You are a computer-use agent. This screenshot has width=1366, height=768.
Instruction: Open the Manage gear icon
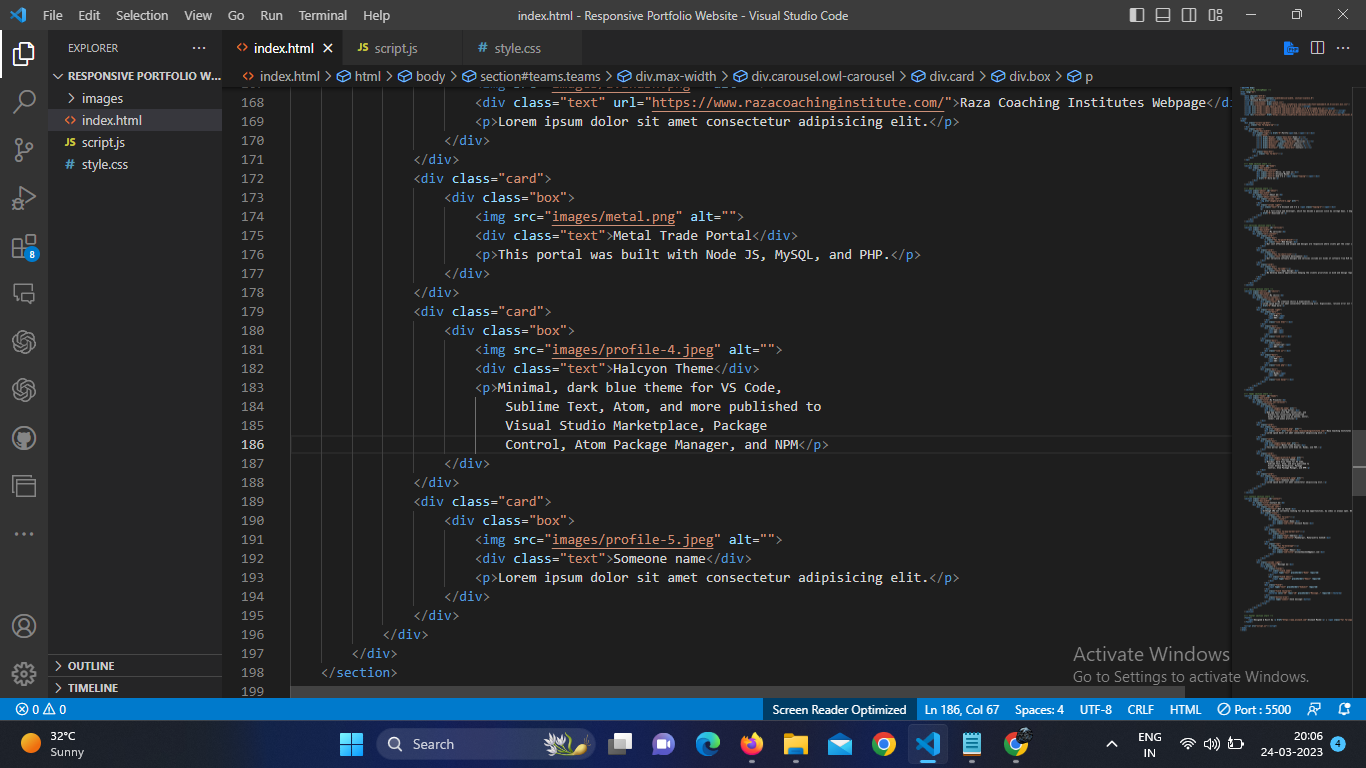click(x=24, y=673)
